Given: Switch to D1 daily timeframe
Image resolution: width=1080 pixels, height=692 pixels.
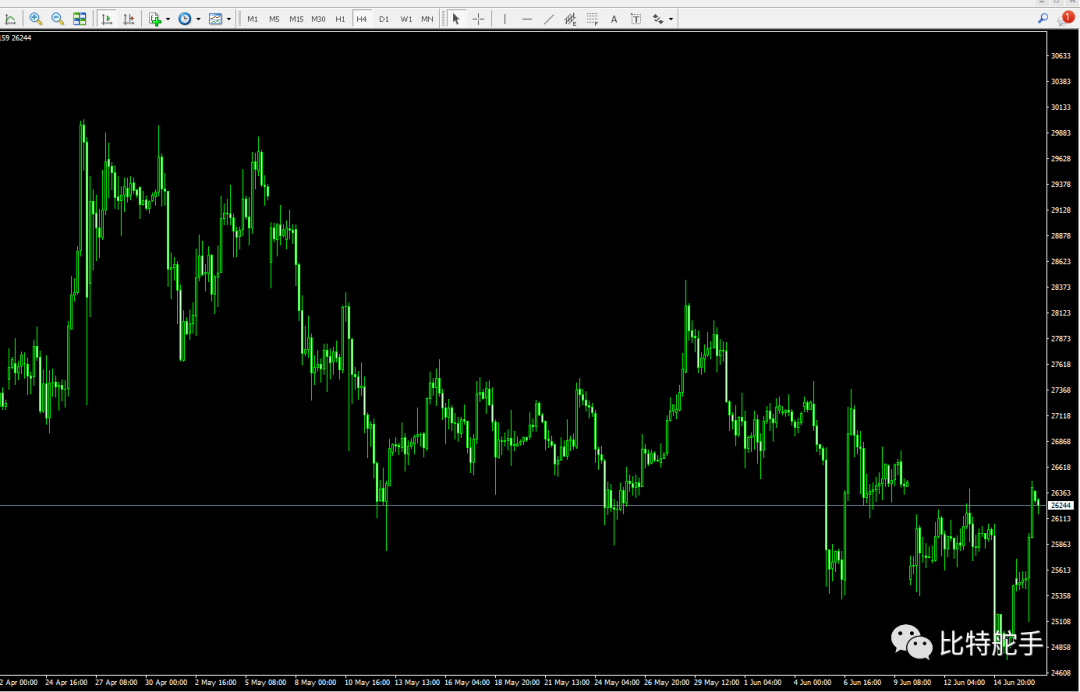Looking at the screenshot, I should click(x=384, y=19).
